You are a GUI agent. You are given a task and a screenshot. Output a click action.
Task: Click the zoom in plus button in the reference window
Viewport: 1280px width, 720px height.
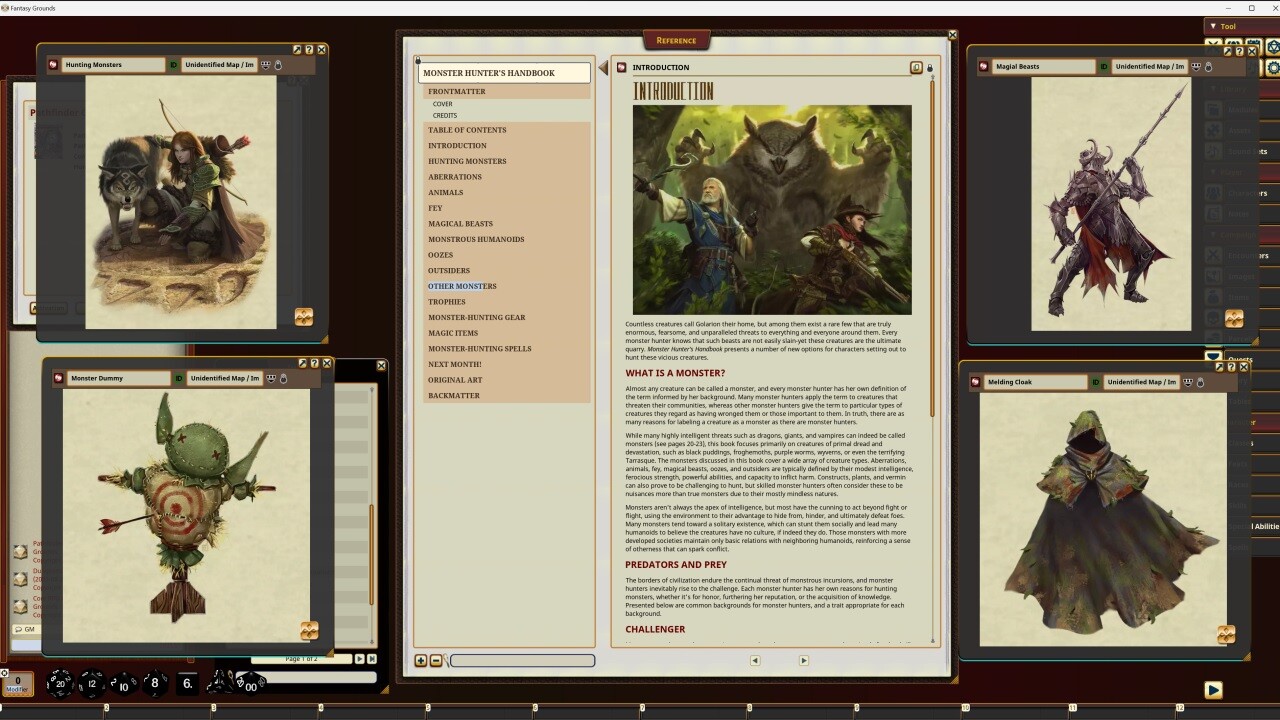click(x=421, y=660)
